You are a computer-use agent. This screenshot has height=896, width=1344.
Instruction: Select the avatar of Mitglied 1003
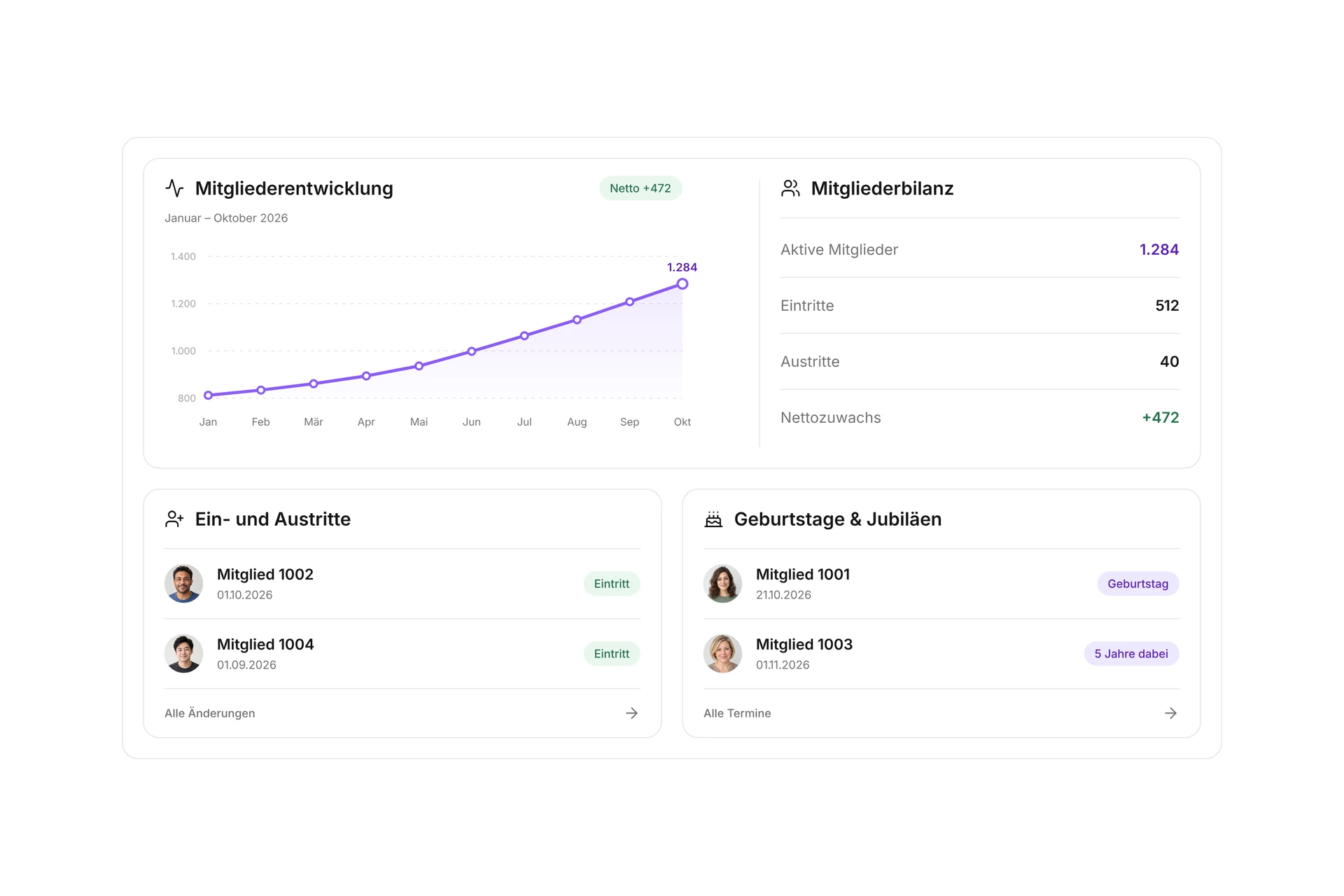tap(722, 654)
